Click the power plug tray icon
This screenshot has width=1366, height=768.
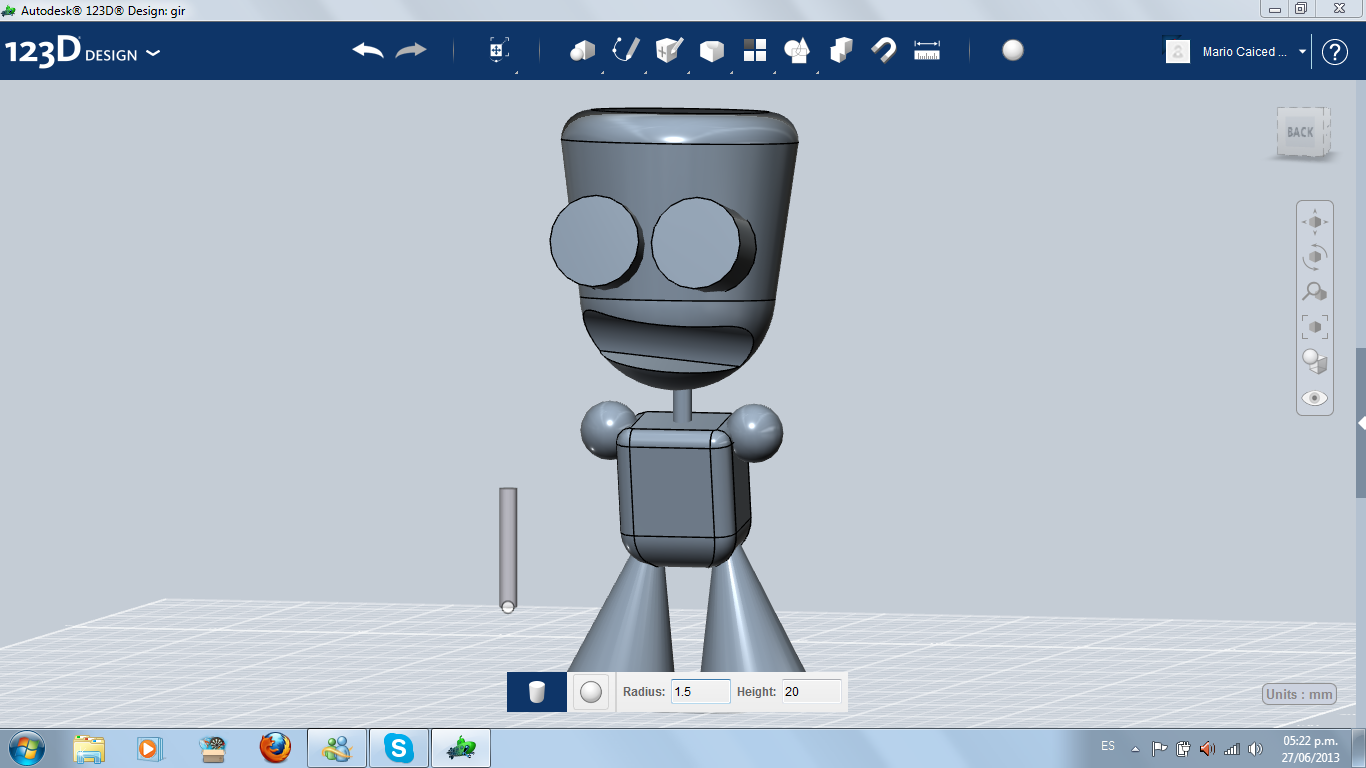click(1184, 748)
